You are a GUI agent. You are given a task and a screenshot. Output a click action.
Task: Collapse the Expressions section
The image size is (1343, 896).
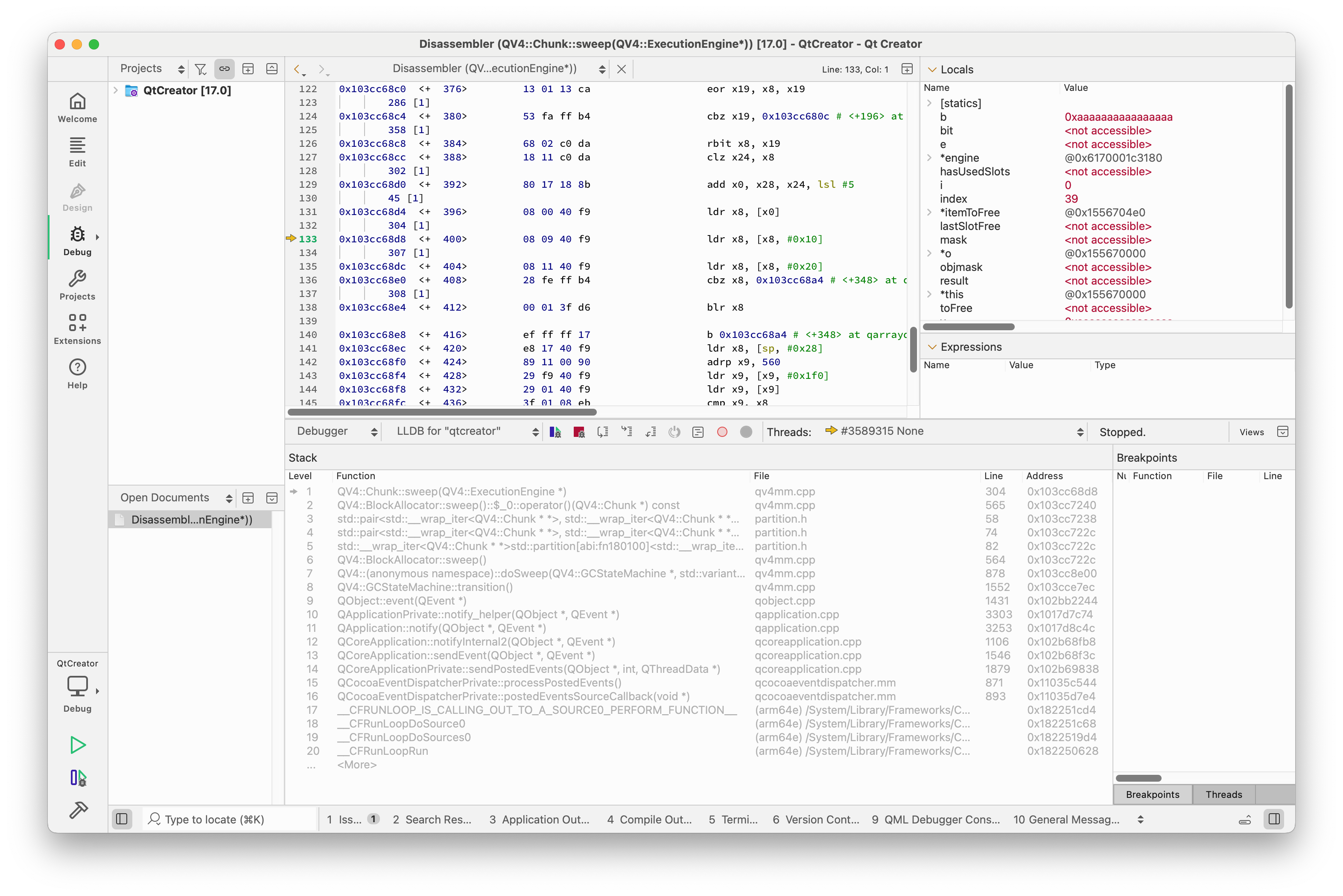pyautogui.click(x=932, y=347)
